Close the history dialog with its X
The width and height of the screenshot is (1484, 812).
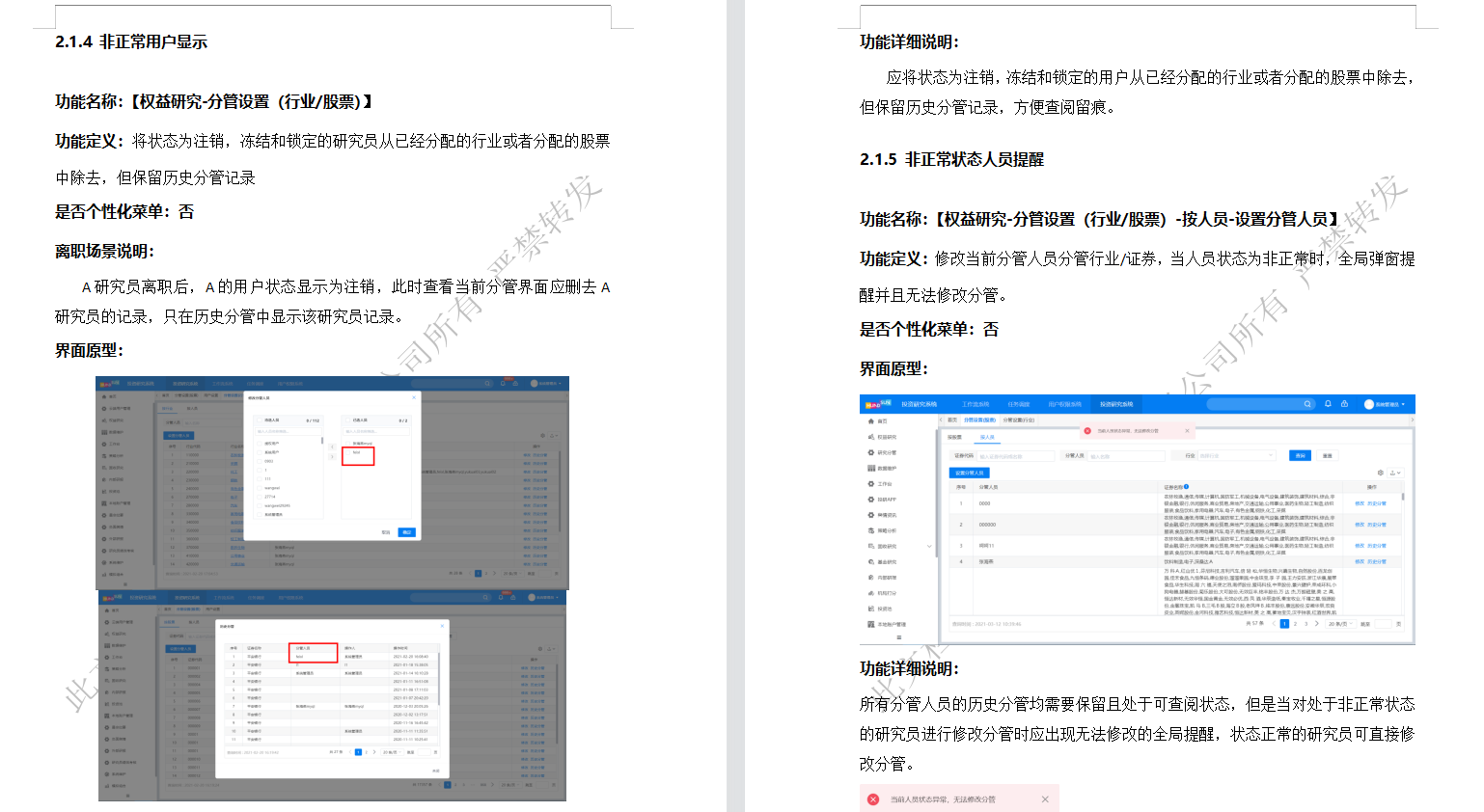pyautogui.click(x=442, y=626)
